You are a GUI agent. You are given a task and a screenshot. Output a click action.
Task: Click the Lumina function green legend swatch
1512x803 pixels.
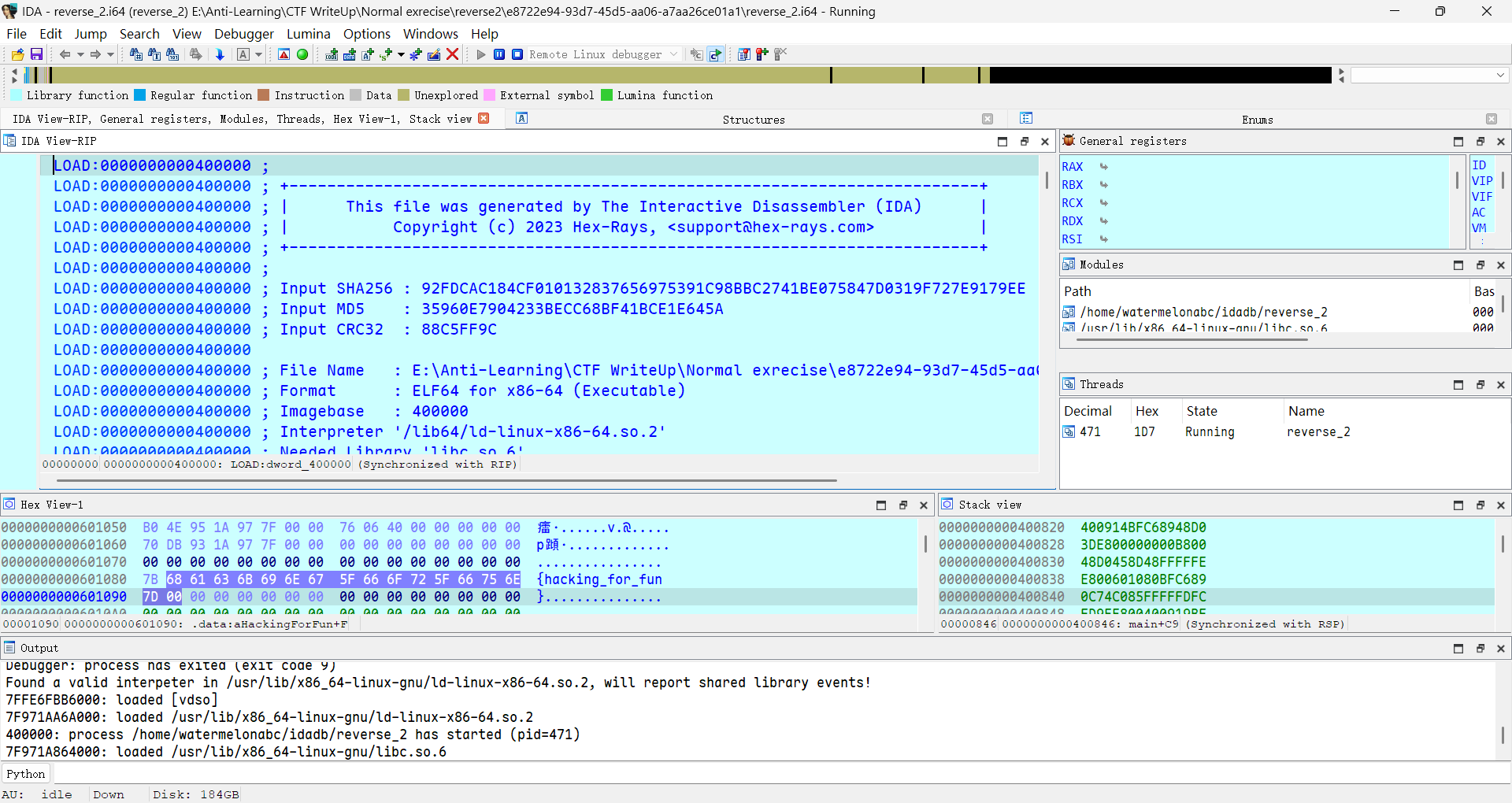606,95
